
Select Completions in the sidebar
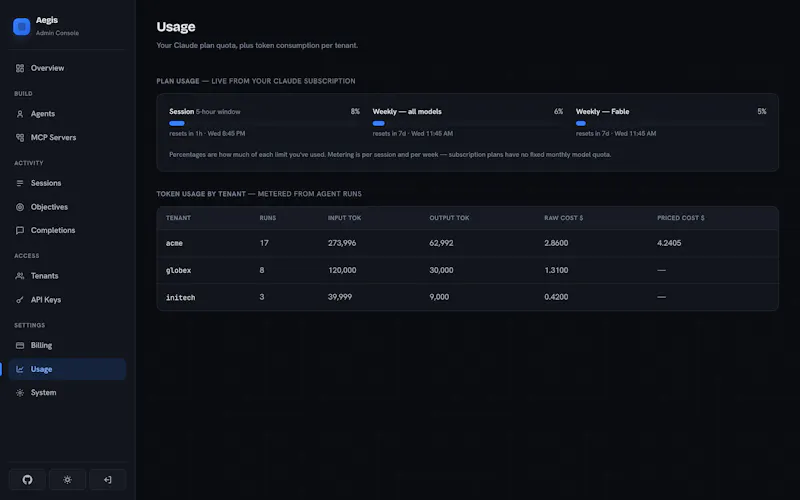point(67,230)
